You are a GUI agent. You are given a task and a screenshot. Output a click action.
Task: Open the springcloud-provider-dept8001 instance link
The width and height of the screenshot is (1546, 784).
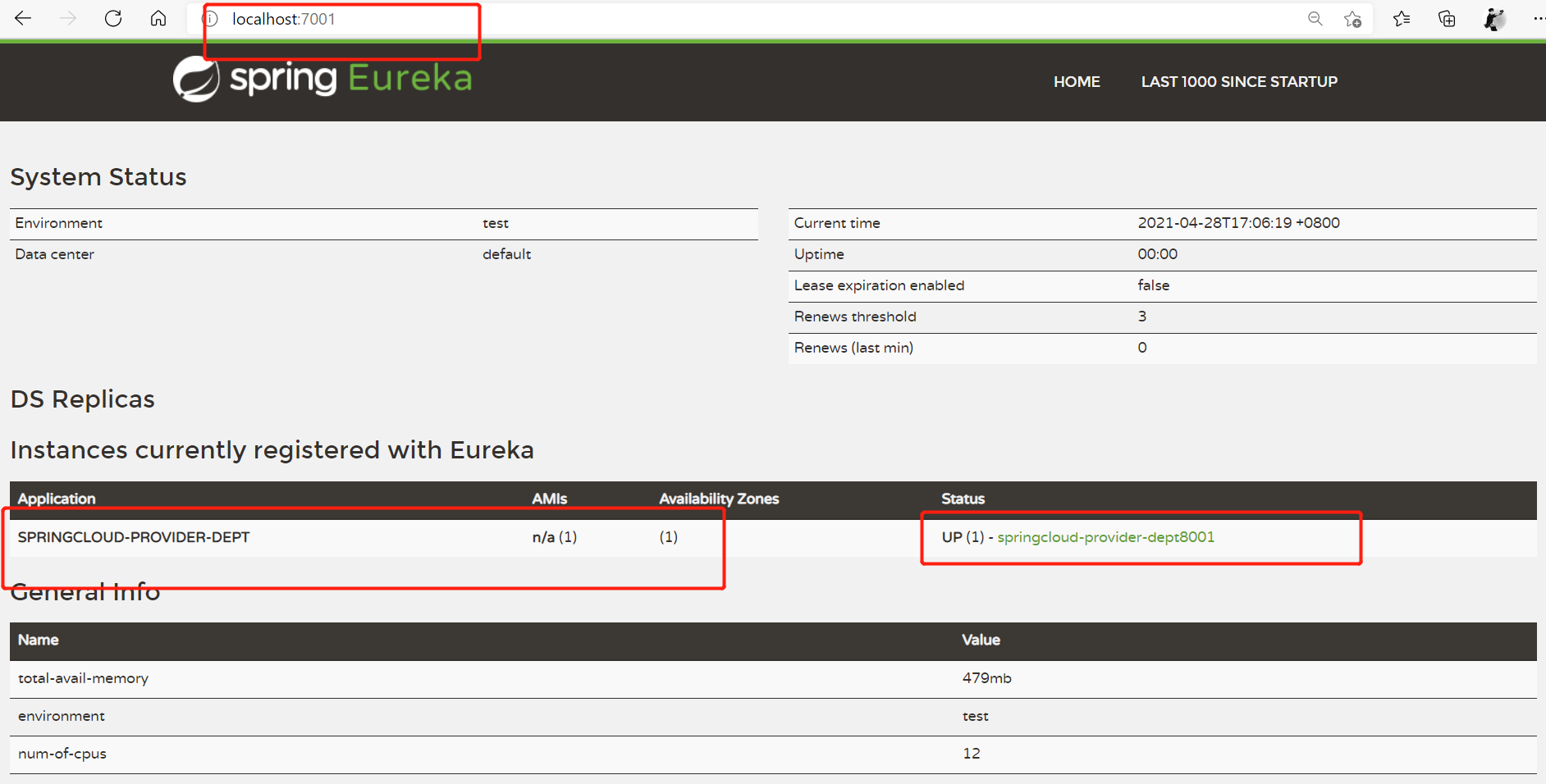tap(1105, 537)
